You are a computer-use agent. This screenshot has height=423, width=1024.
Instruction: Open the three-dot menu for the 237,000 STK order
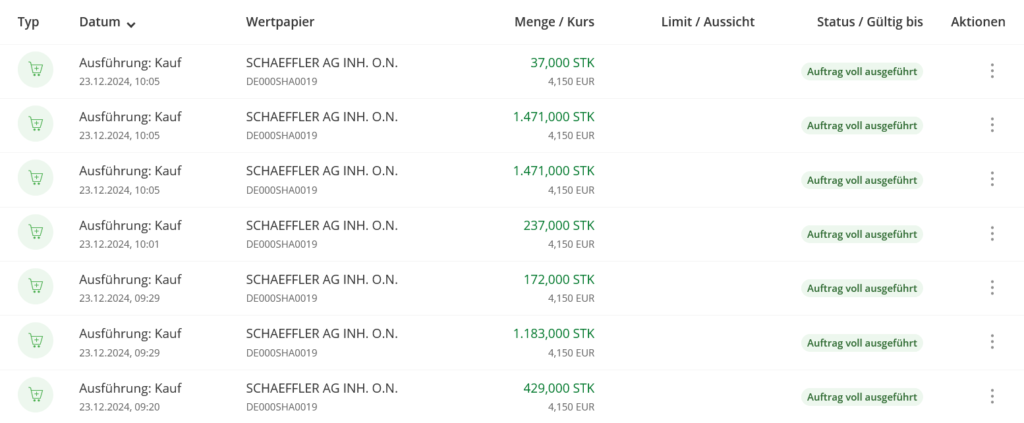991,233
